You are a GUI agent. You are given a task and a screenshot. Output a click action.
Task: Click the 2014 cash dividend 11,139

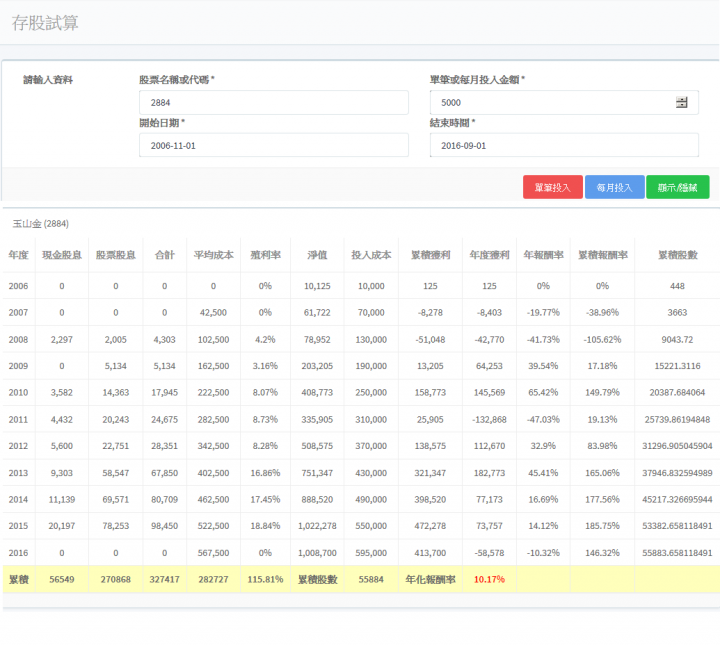point(62,499)
